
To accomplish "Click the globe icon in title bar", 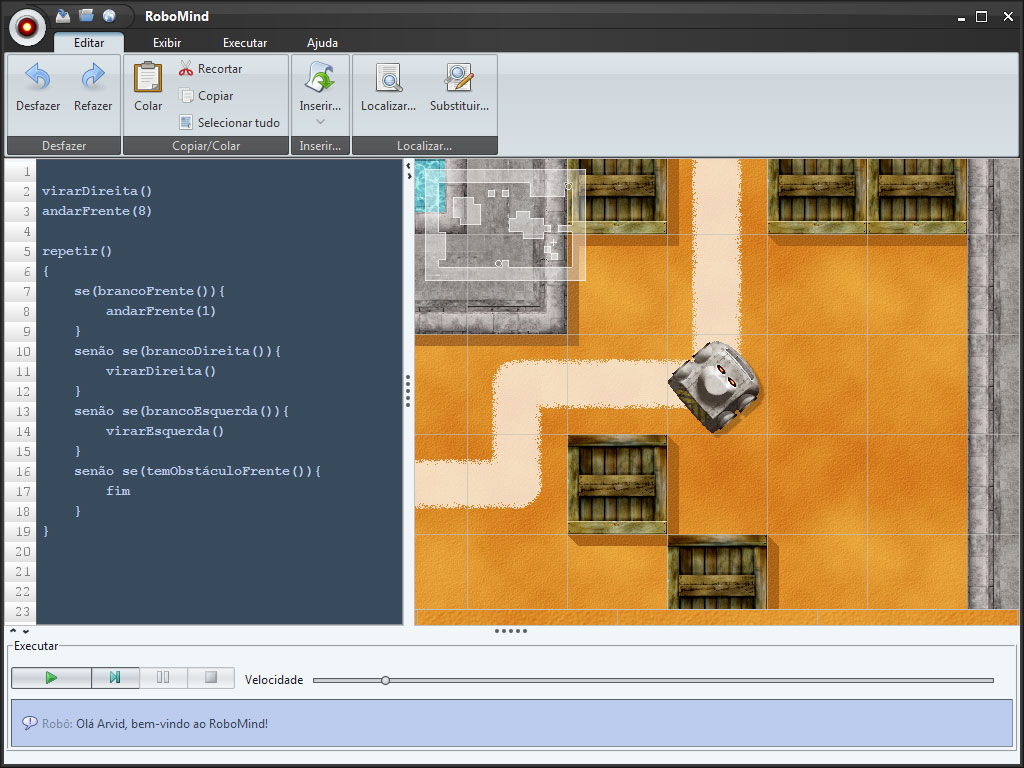I will (x=109, y=15).
